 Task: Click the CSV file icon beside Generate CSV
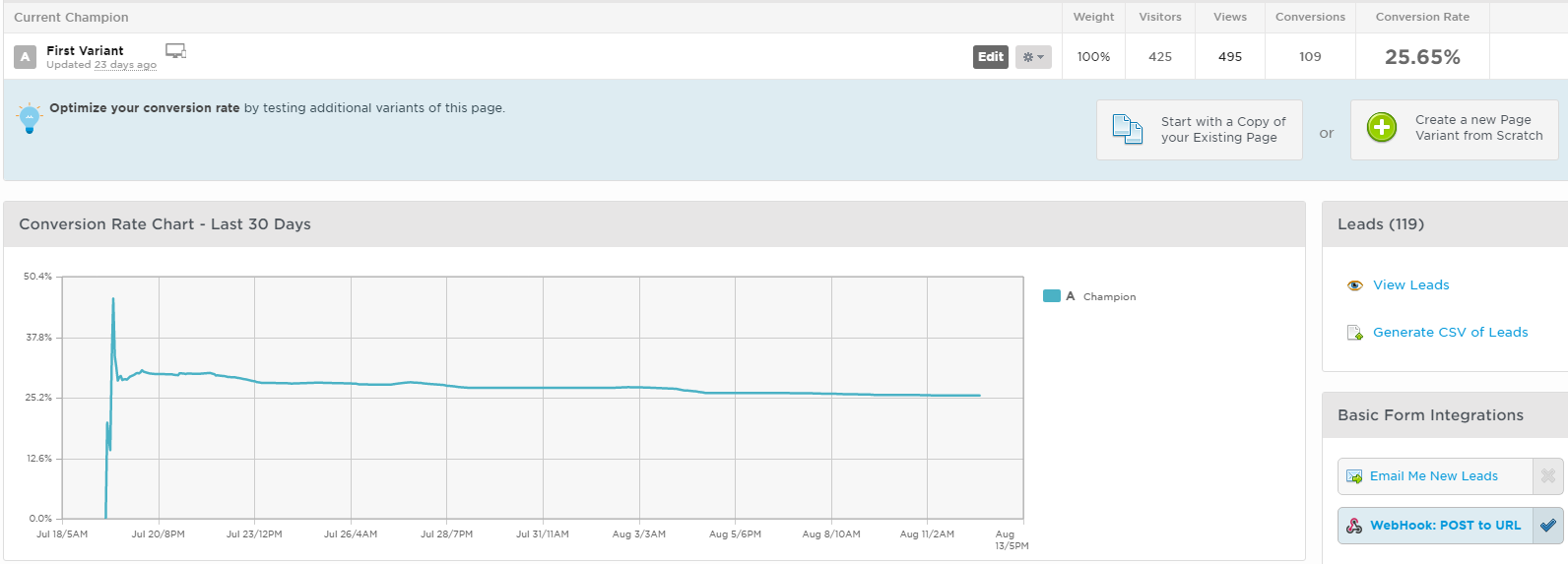[x=1355, y=333]
